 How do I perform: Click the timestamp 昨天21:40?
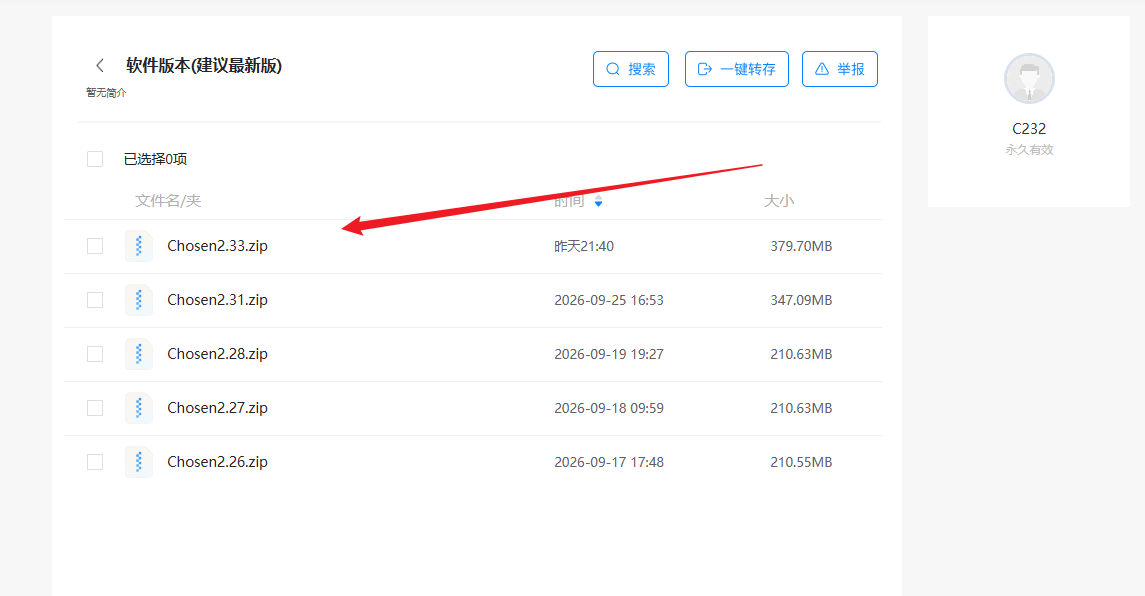(x=584, y=246)
